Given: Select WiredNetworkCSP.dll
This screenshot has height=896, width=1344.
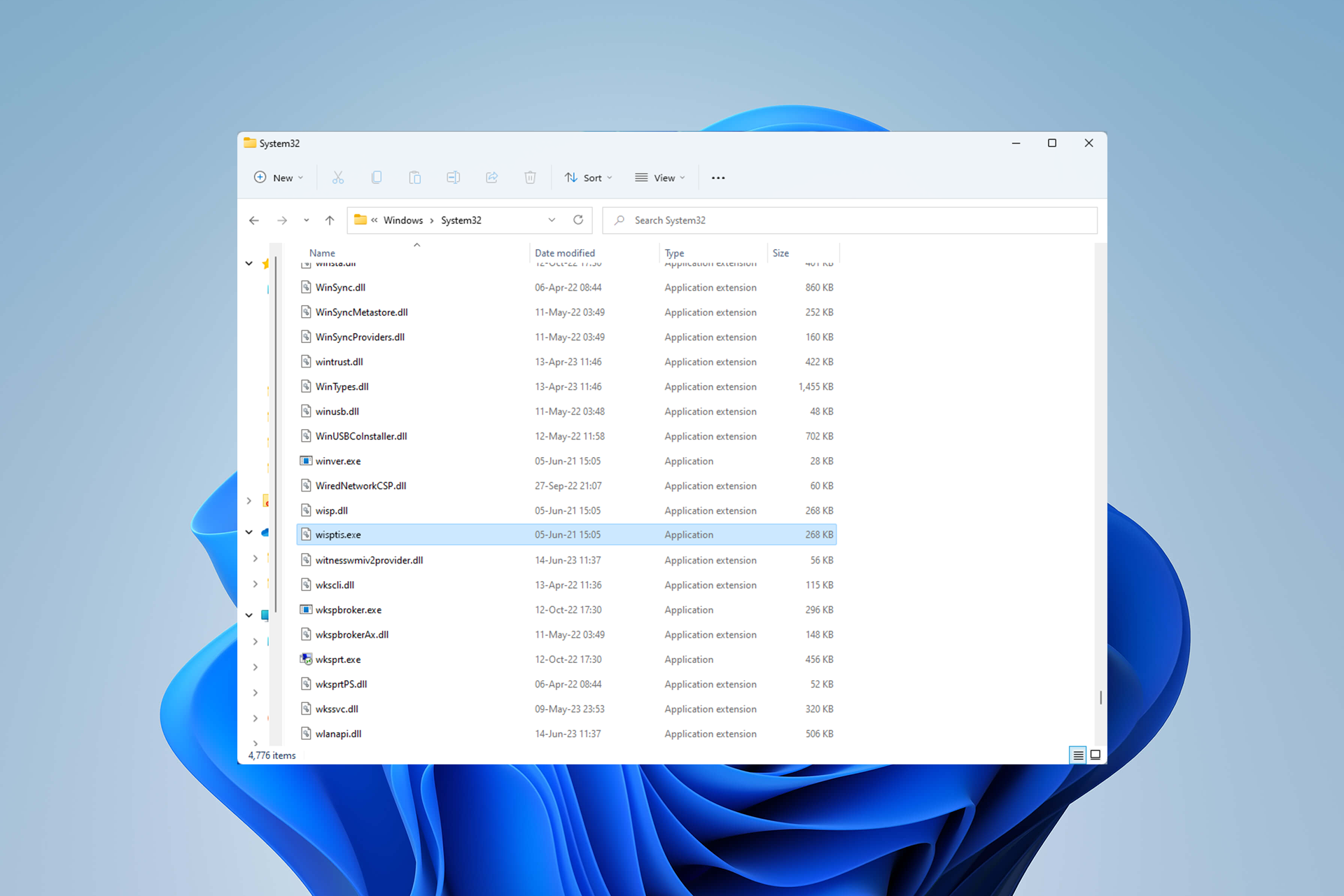Looking at the screenshot, I should (567, 486).
